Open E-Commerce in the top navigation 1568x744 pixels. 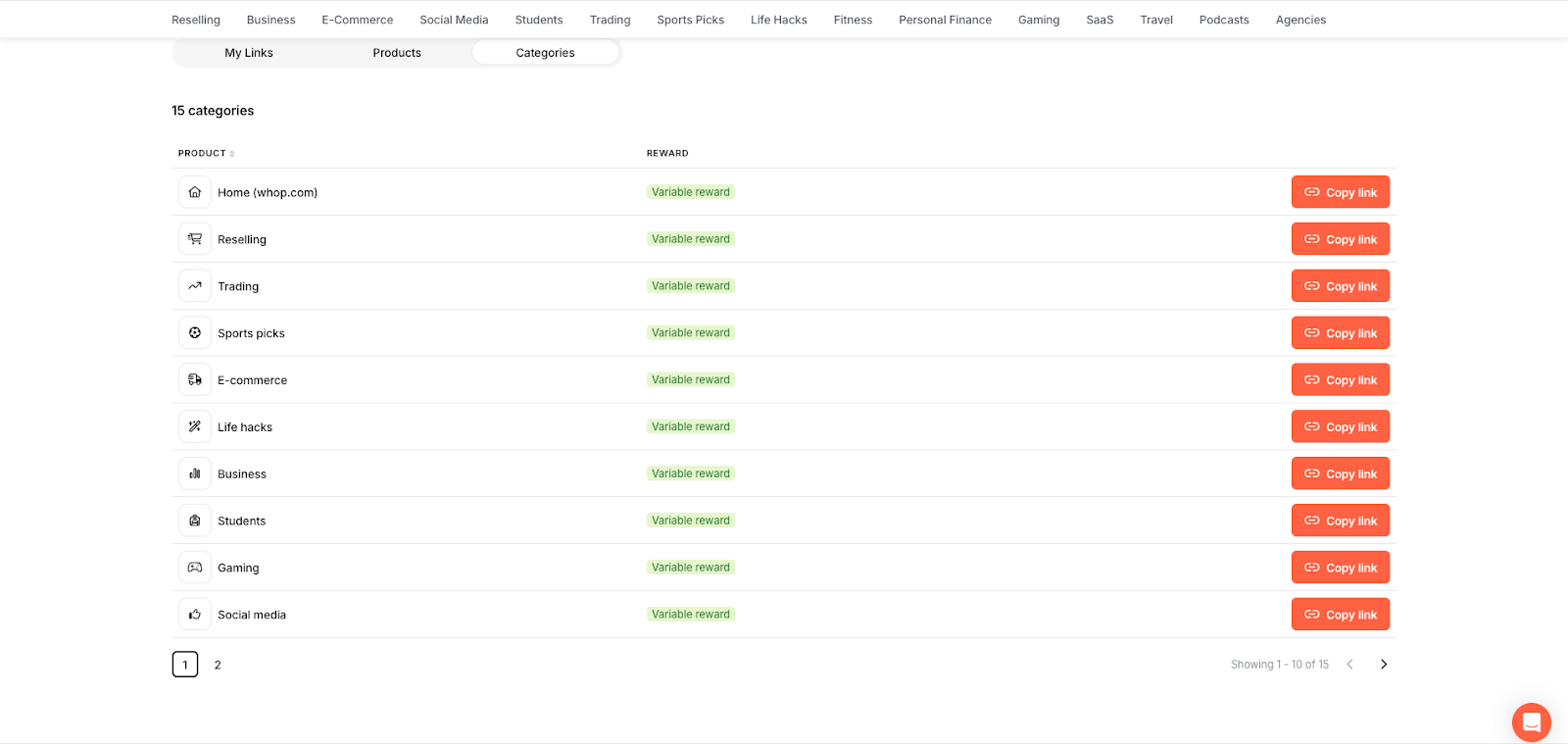tap(358, 20)
